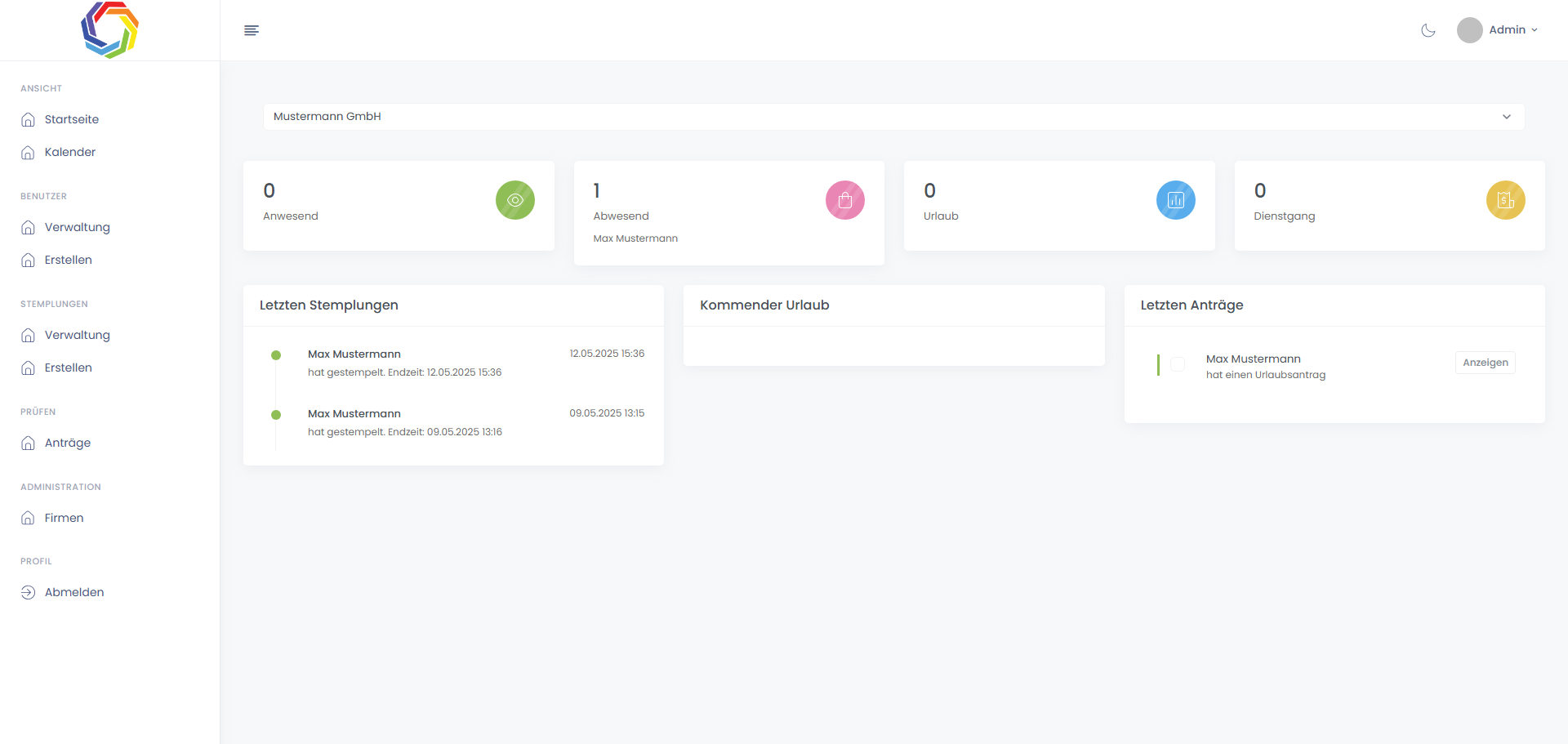
Task: Click the Firmen sidebar icon
Action: point(28,518)
